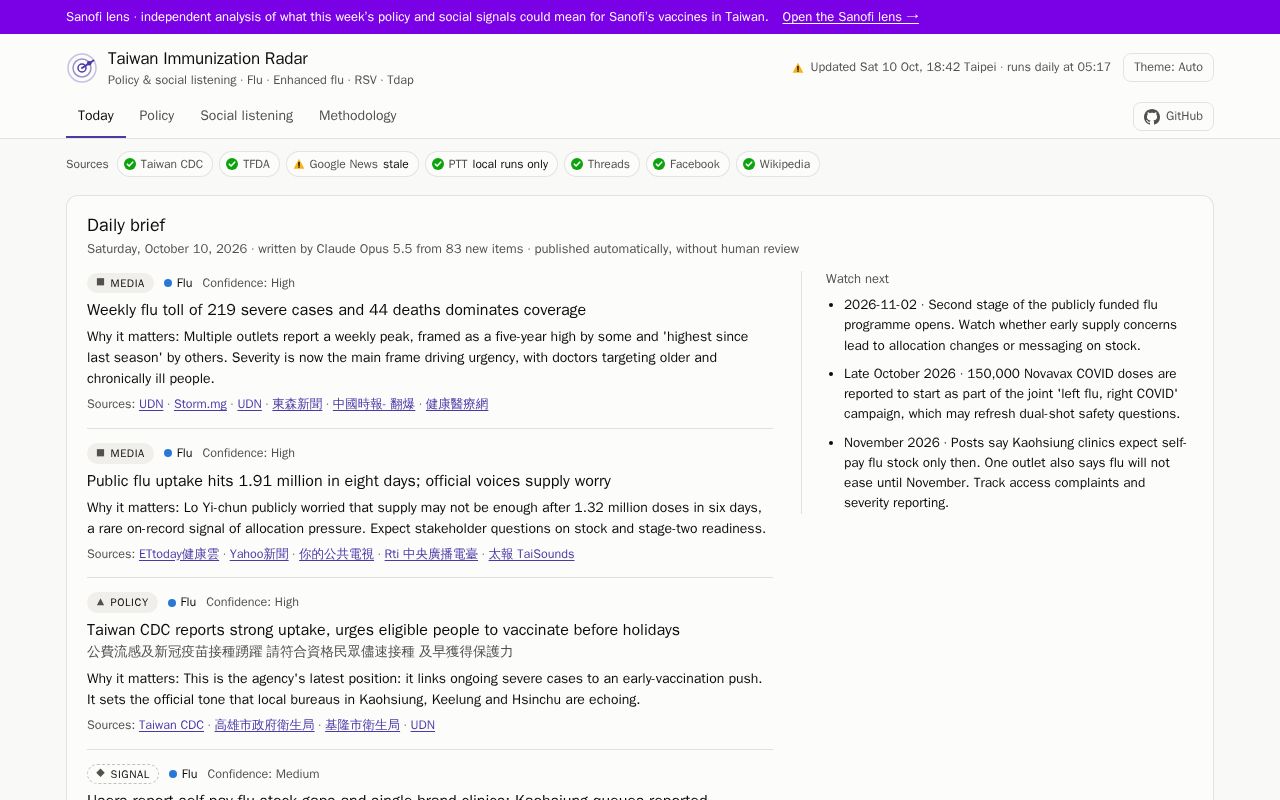Click the Taiwan Immunization Radar logo icon
The width and height of the screenshot is (1280, 800).
[x=82, y=68]
